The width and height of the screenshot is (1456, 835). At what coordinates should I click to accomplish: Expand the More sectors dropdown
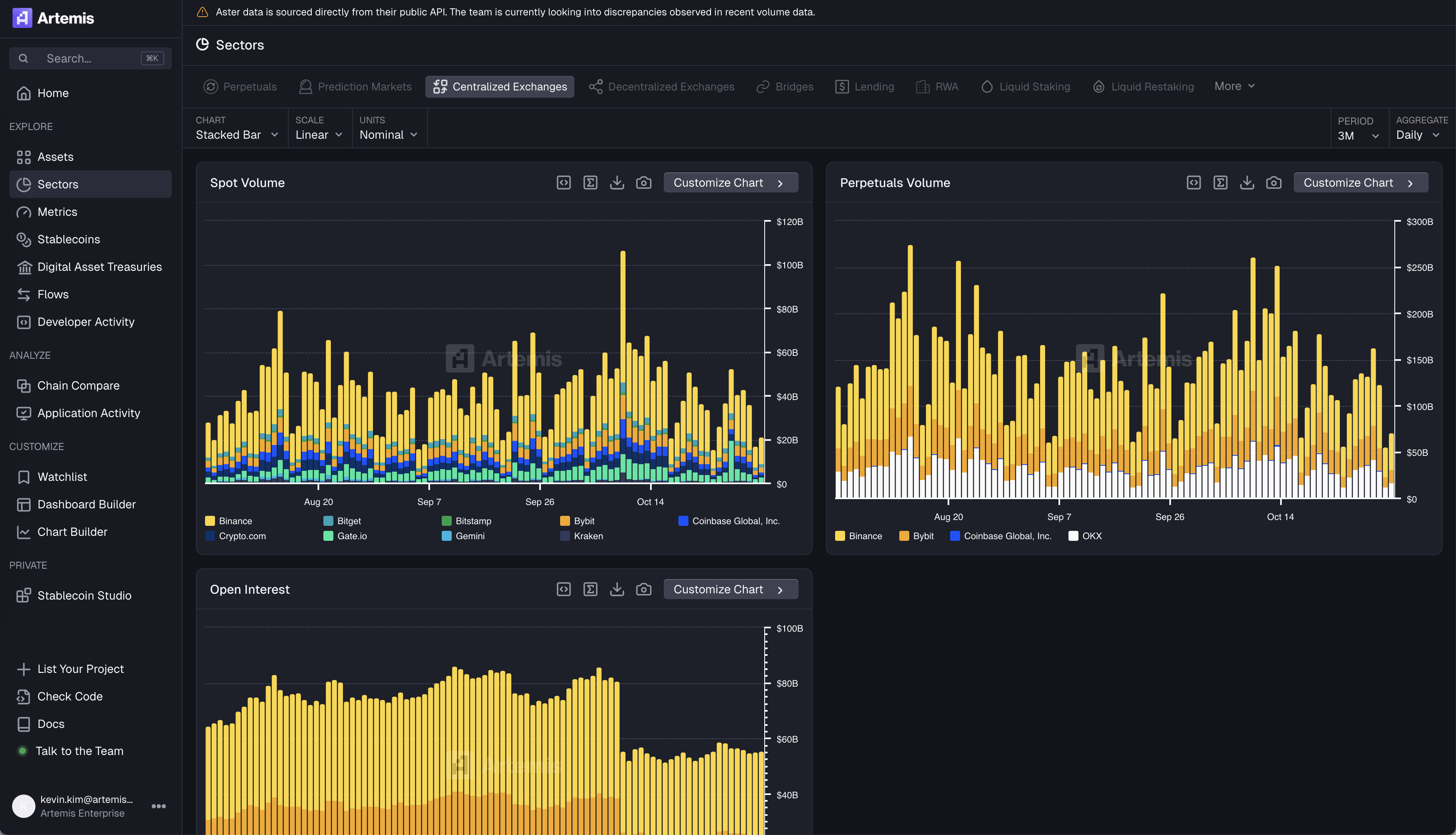coord(1234,86)
